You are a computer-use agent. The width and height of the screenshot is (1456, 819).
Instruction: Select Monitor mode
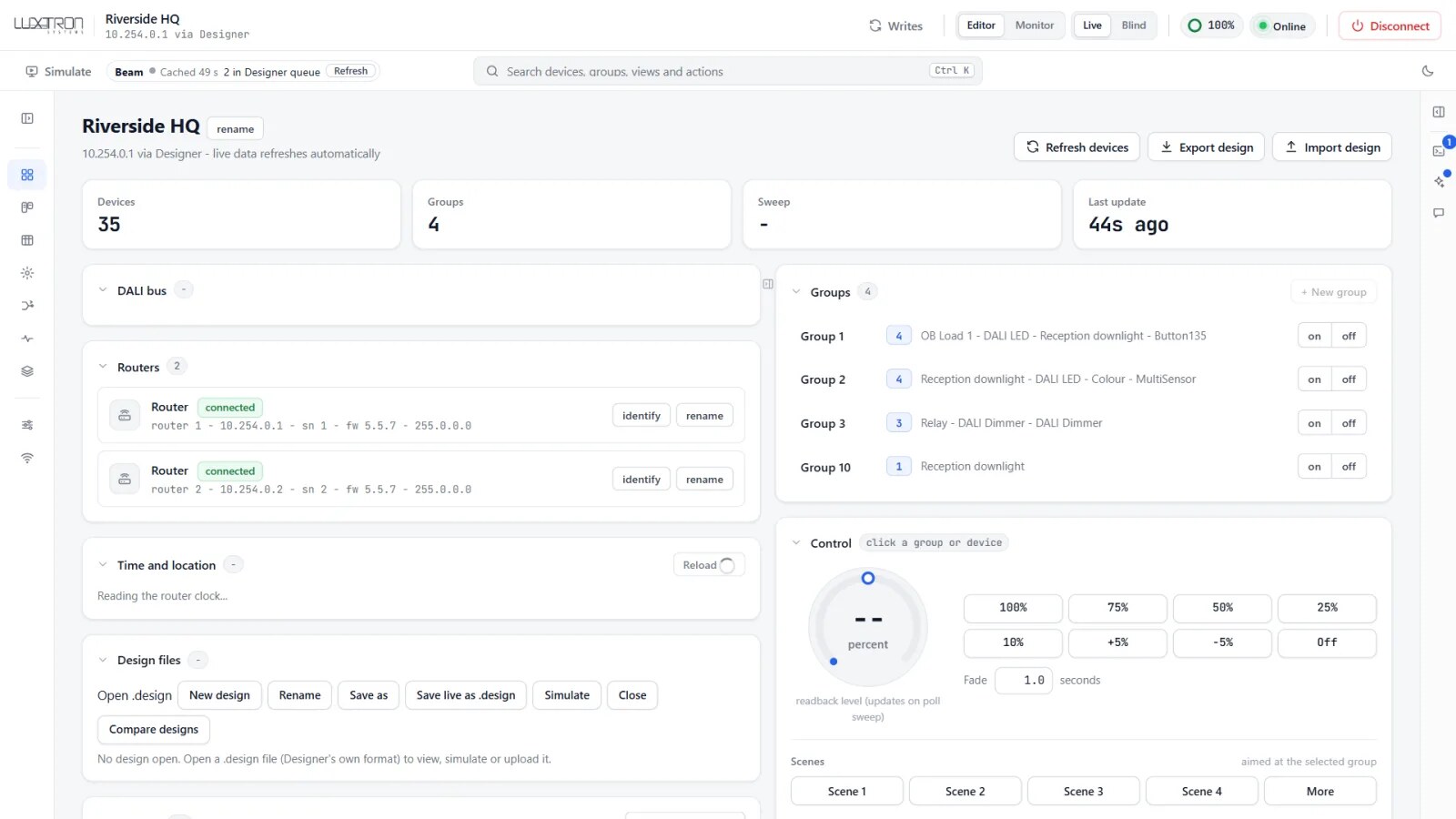1035,25
